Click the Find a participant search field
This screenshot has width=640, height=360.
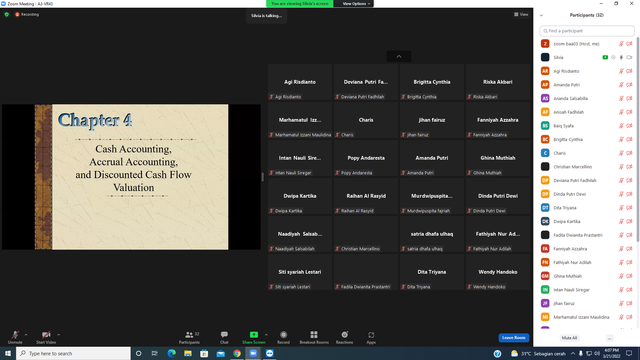[x=587, y=31]
